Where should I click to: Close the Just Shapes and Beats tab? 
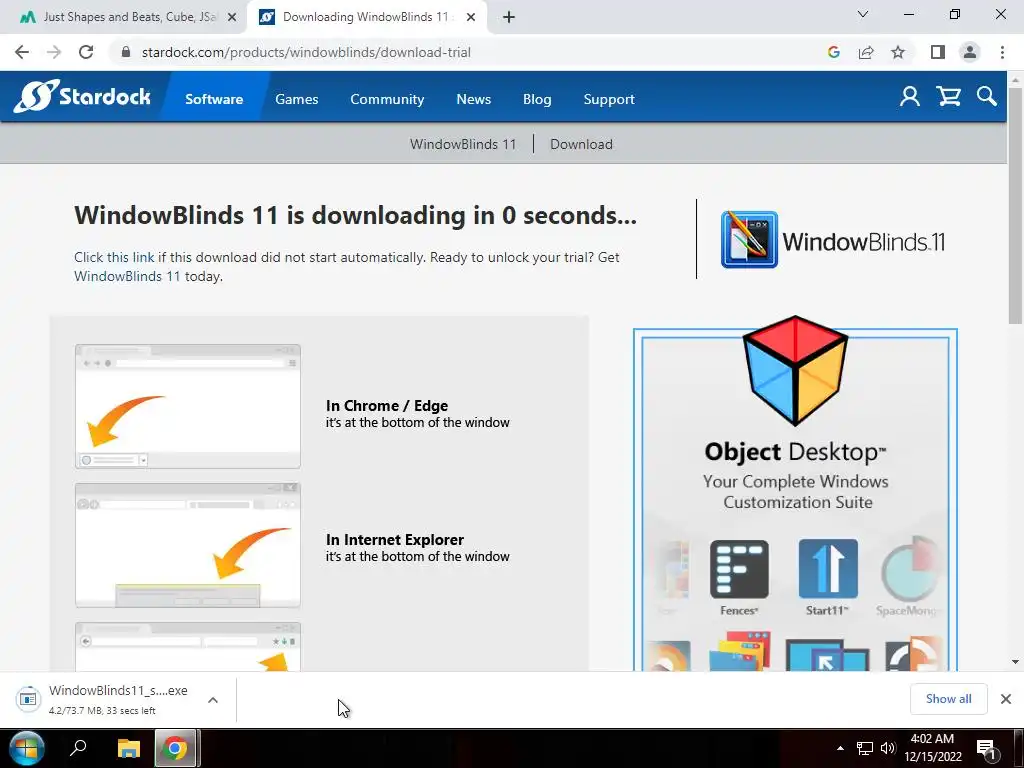232,17
